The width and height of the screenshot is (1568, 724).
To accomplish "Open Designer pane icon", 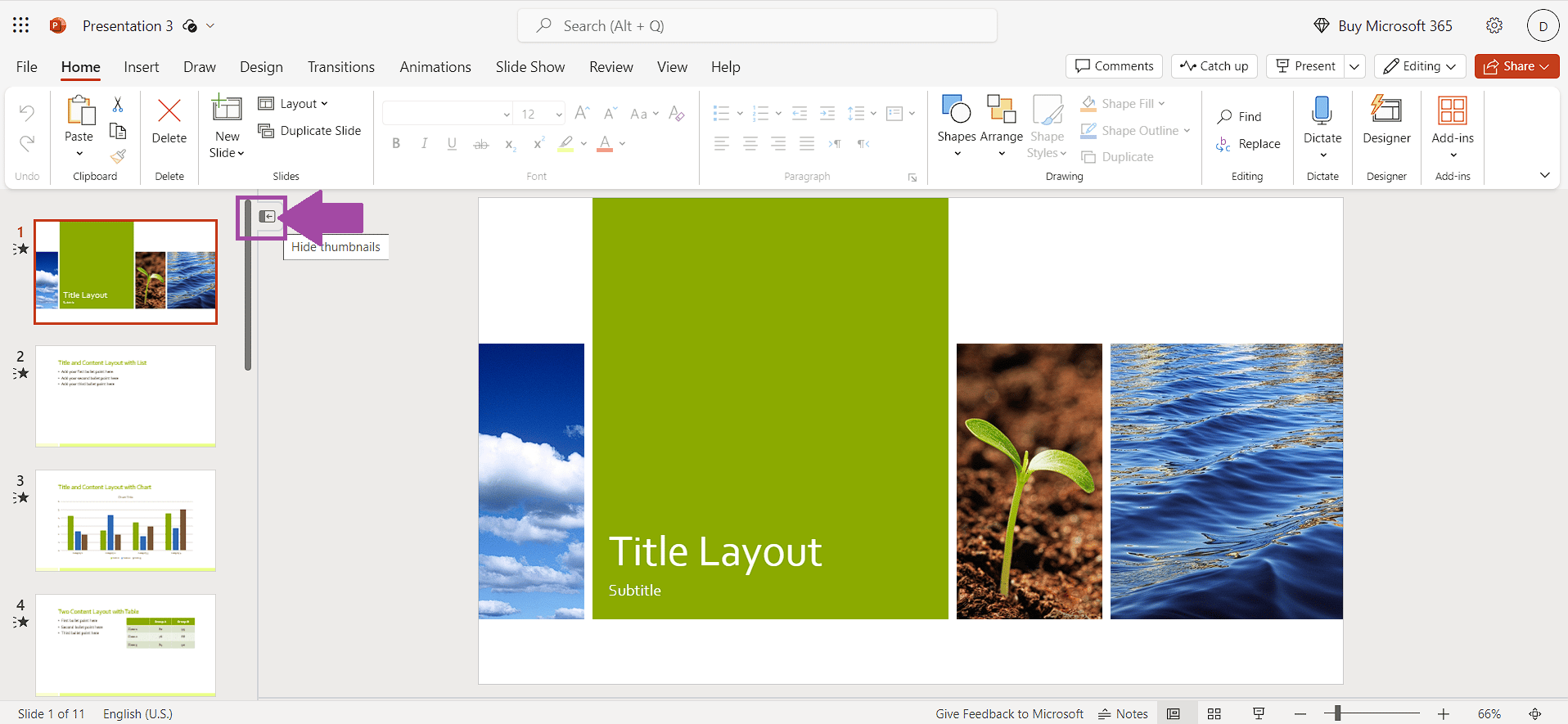I will pos(1386,109).
